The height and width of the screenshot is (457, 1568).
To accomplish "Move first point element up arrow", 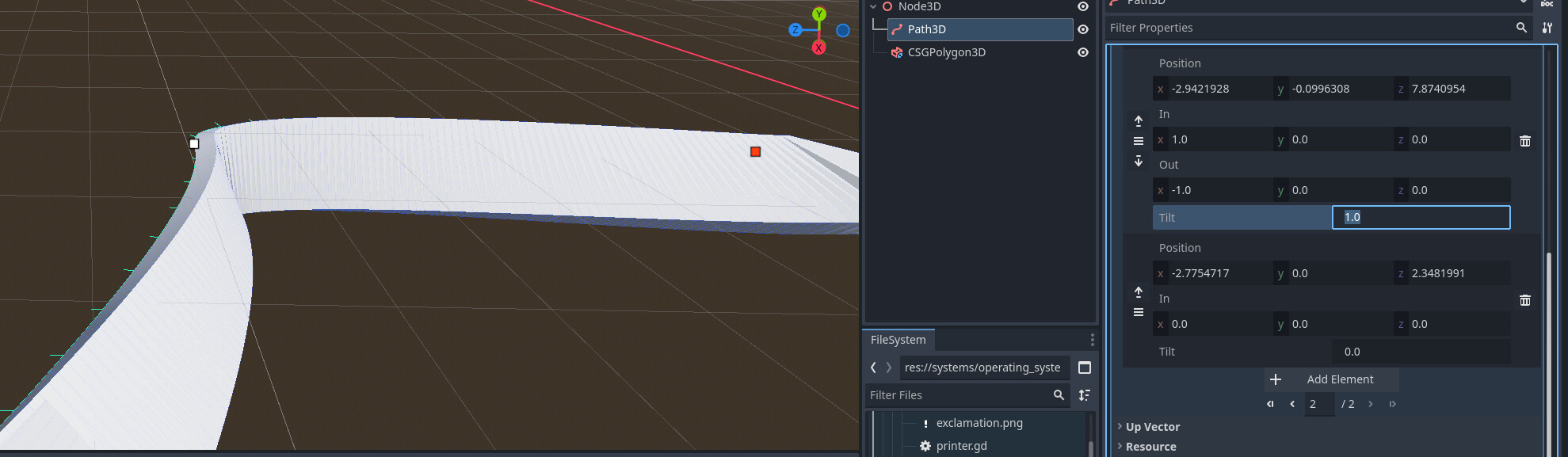I will [1139, 121].
